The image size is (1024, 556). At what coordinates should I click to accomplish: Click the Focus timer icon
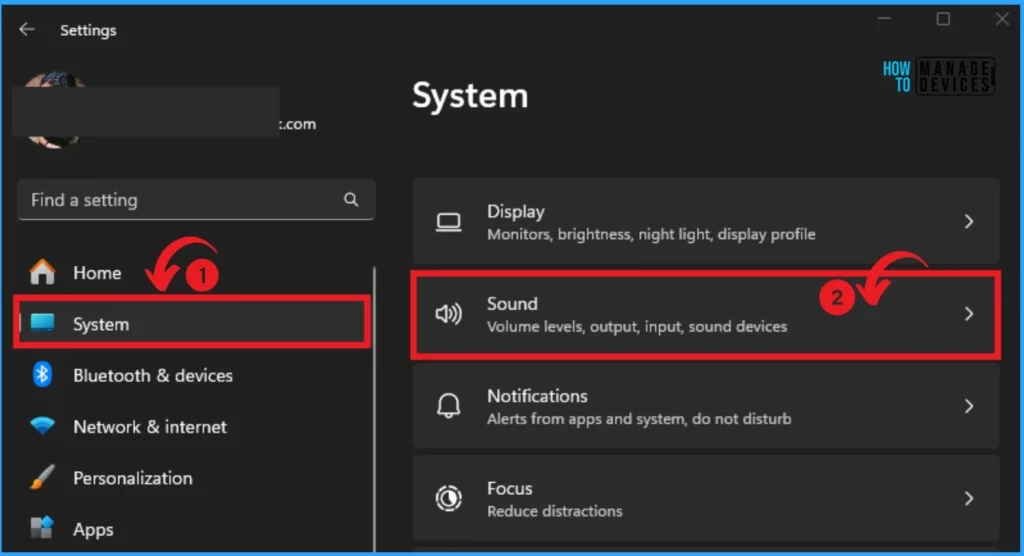click(x=449, y=499)
